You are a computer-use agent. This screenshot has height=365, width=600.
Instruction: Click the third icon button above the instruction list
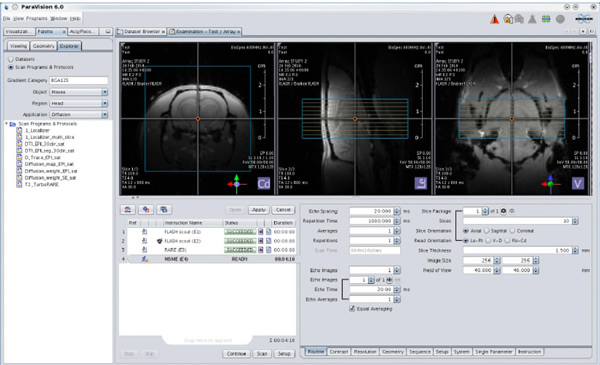(164, 210)
